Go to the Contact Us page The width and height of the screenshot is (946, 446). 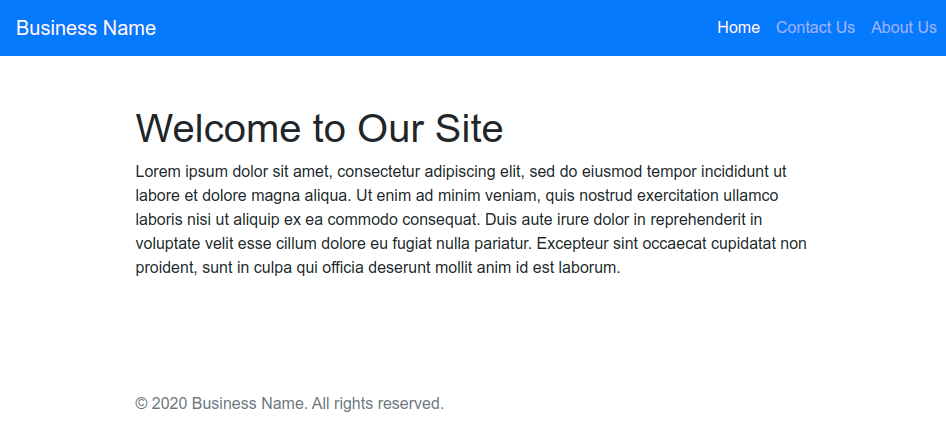coord(815,28)
